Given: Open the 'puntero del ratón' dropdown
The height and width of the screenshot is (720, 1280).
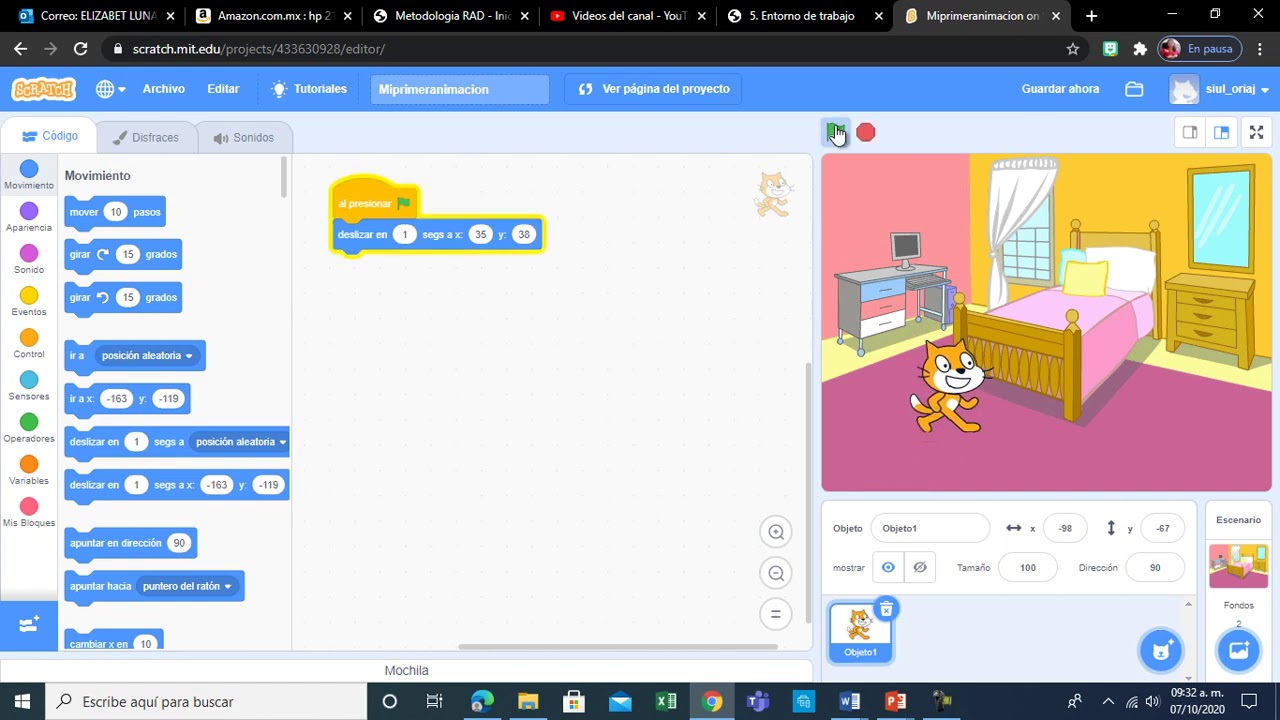Looking at the screenshot, I should [x=187, y=586].
